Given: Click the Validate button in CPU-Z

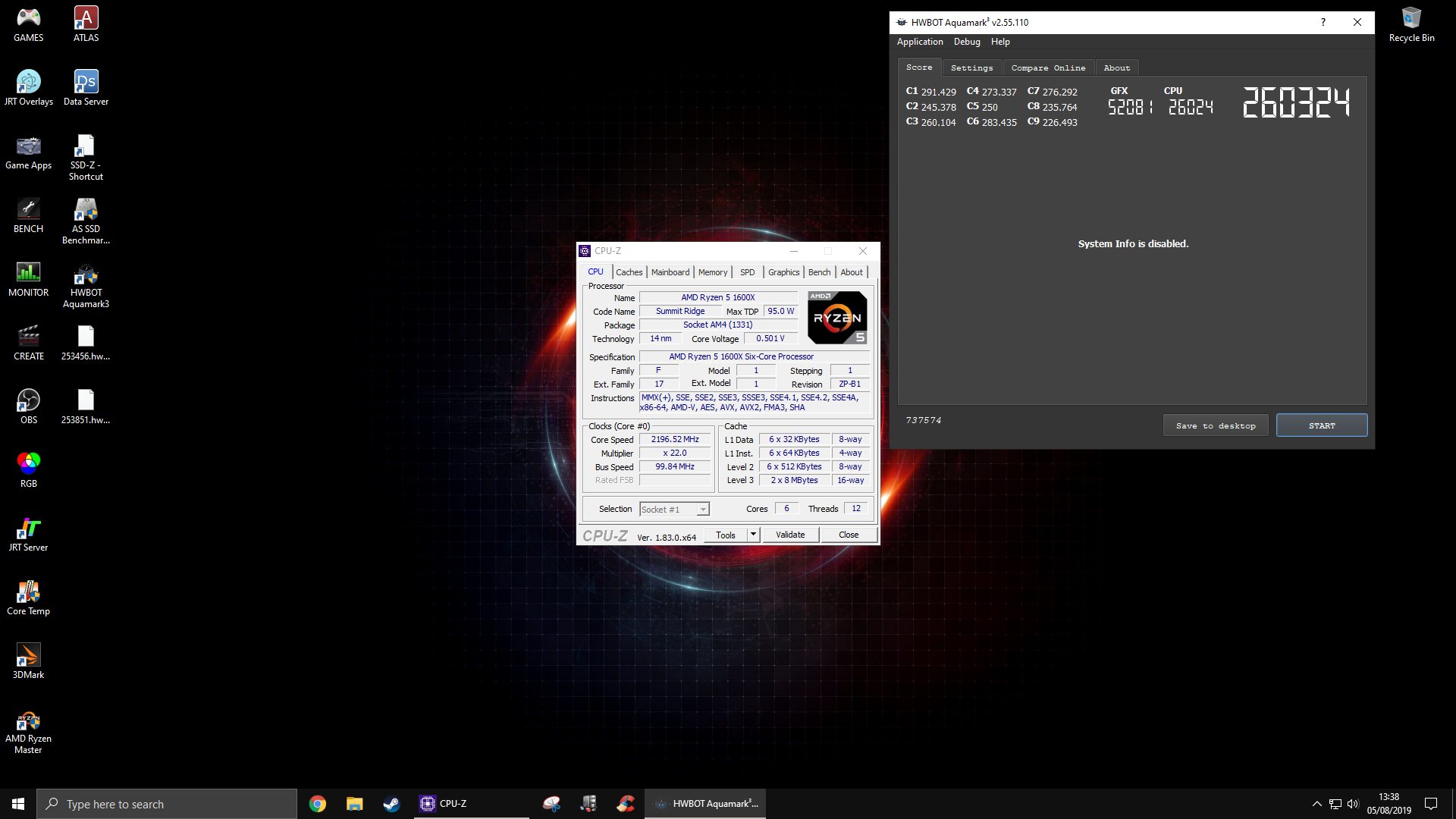Looking at the screenshot, I should point(790,535).
